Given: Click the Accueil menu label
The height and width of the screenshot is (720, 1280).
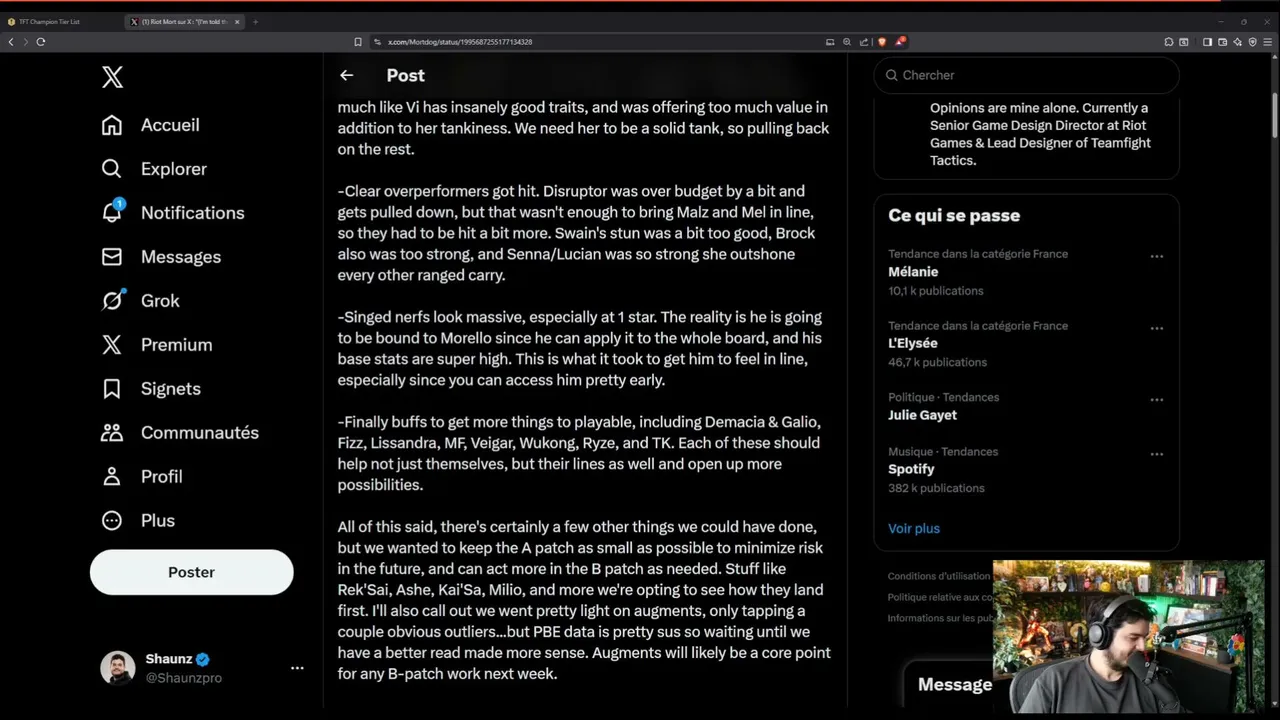Looking at the screenshot, I should 170,125.
